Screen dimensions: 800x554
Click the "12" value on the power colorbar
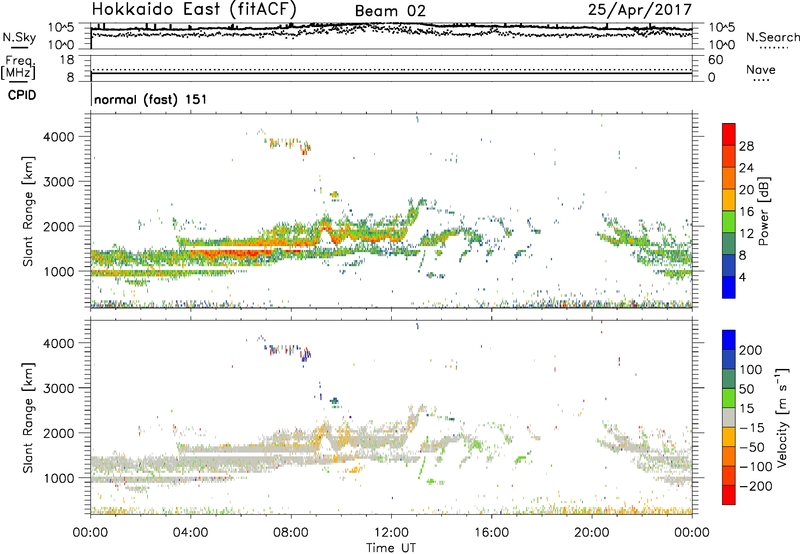tap(746, 233)
